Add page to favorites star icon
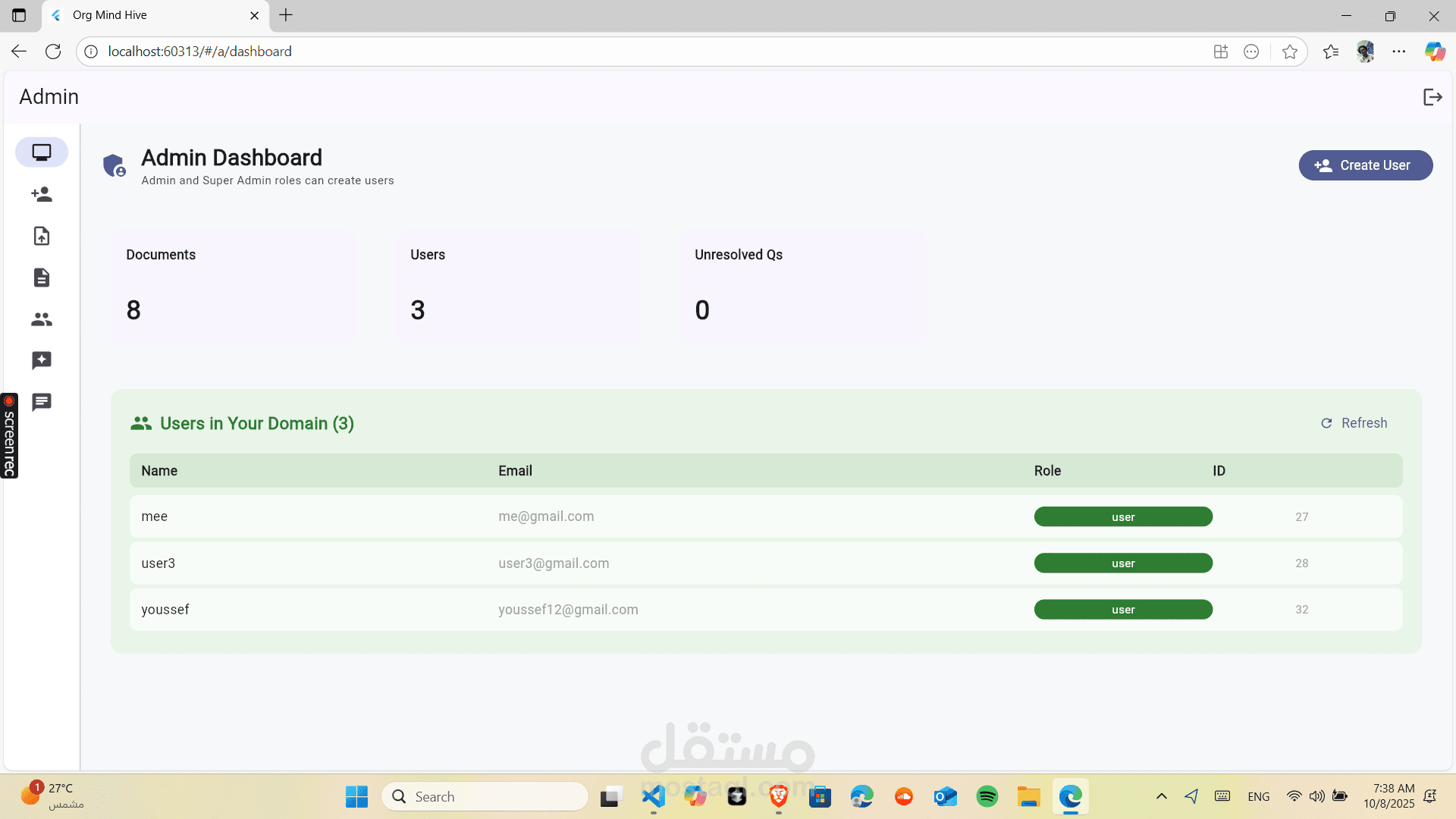This screenshot has height=819, width=1456. pyautogui.click(x=1289, y=52)
